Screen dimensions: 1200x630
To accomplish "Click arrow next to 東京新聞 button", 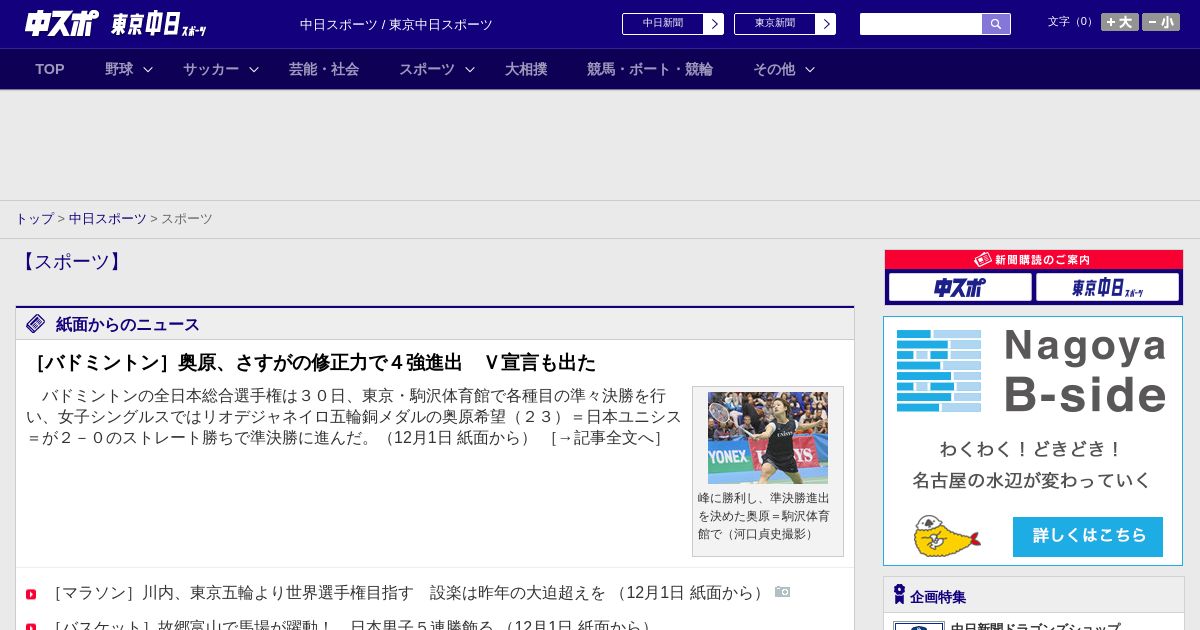I will tap(825, 24).
